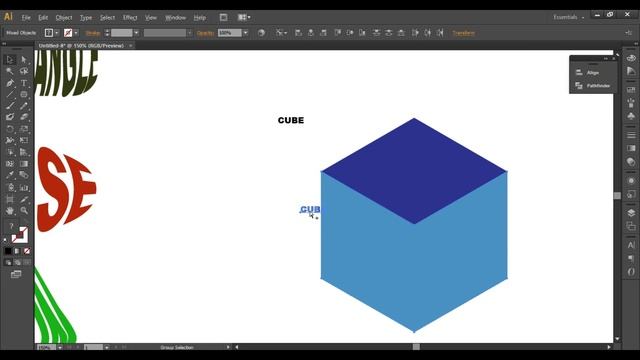Select the Scale tool
Image resolution: width=640 pixels, height=360 pixels.
pyautogui.click(x=24, y=129)
